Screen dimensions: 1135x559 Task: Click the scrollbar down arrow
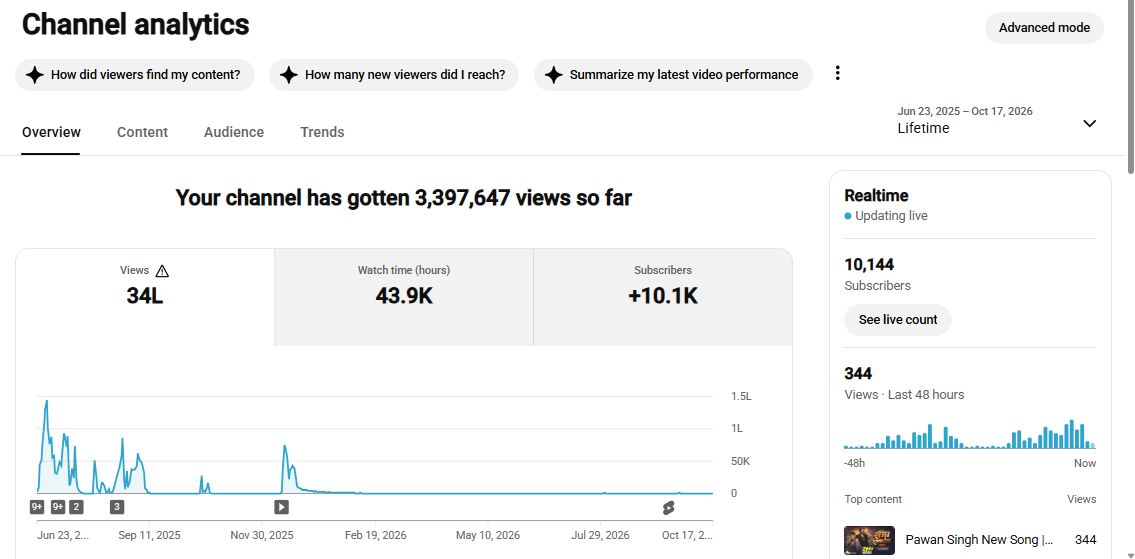[1130, 555]
